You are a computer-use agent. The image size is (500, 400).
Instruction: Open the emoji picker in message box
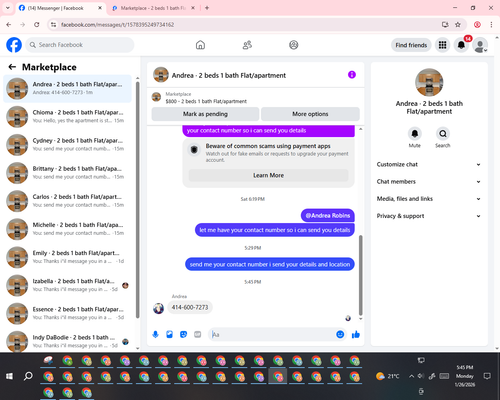click(x=340, y=334)
